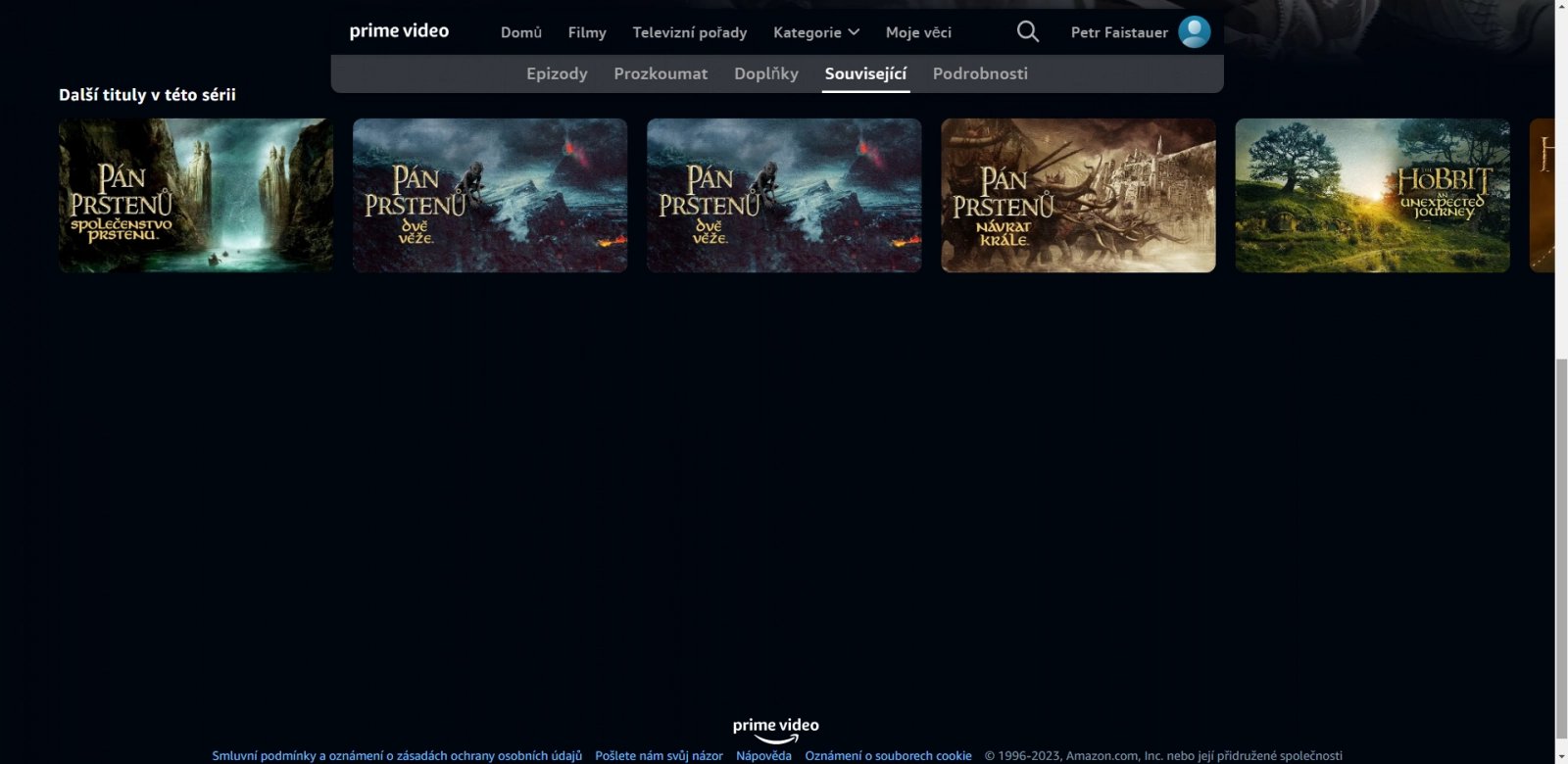Open Pán prstenů Společenstvo prstenu thumbnail
This screenshot has width=1568, height=764.
(x=196, y=195)
